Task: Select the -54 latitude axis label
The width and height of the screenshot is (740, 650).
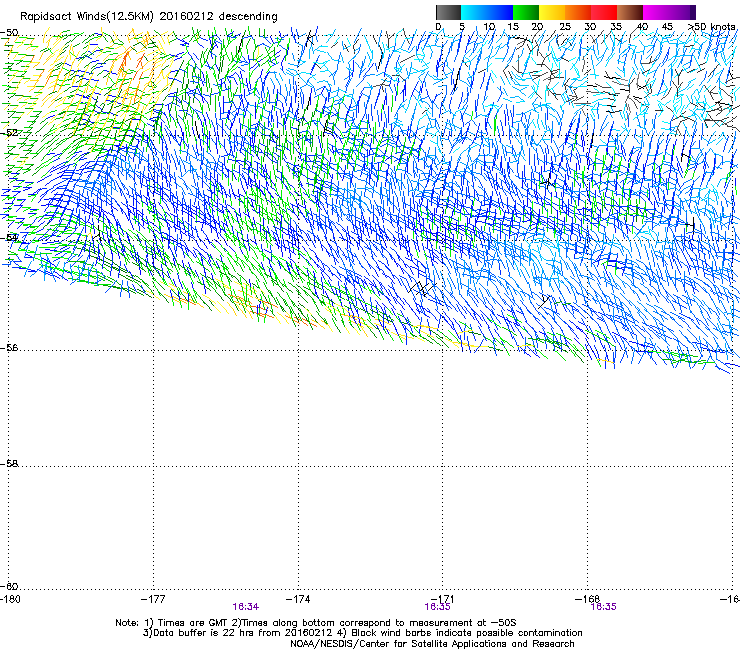Action: click(9, 237)
